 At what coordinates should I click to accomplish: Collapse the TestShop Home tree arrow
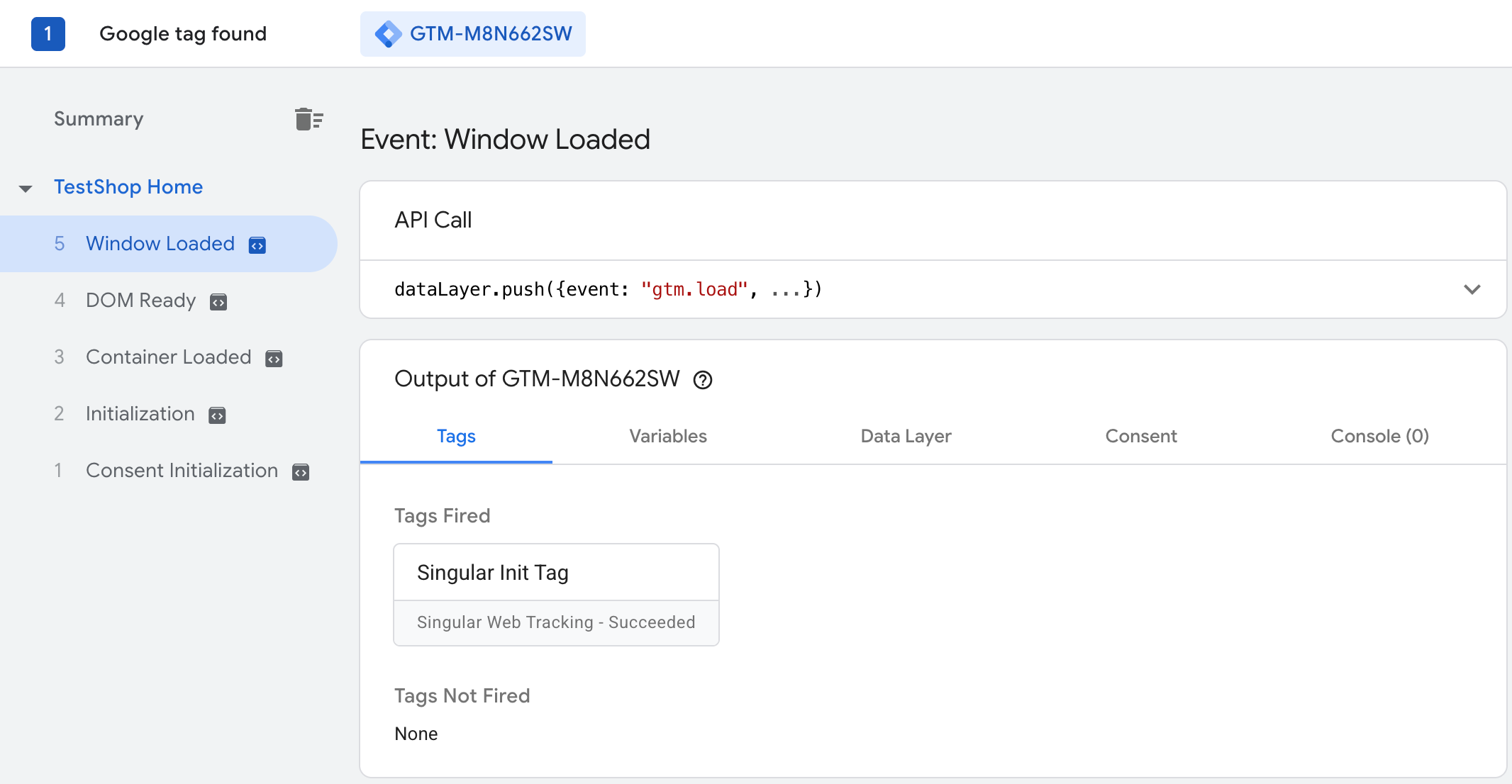point(26,189)
